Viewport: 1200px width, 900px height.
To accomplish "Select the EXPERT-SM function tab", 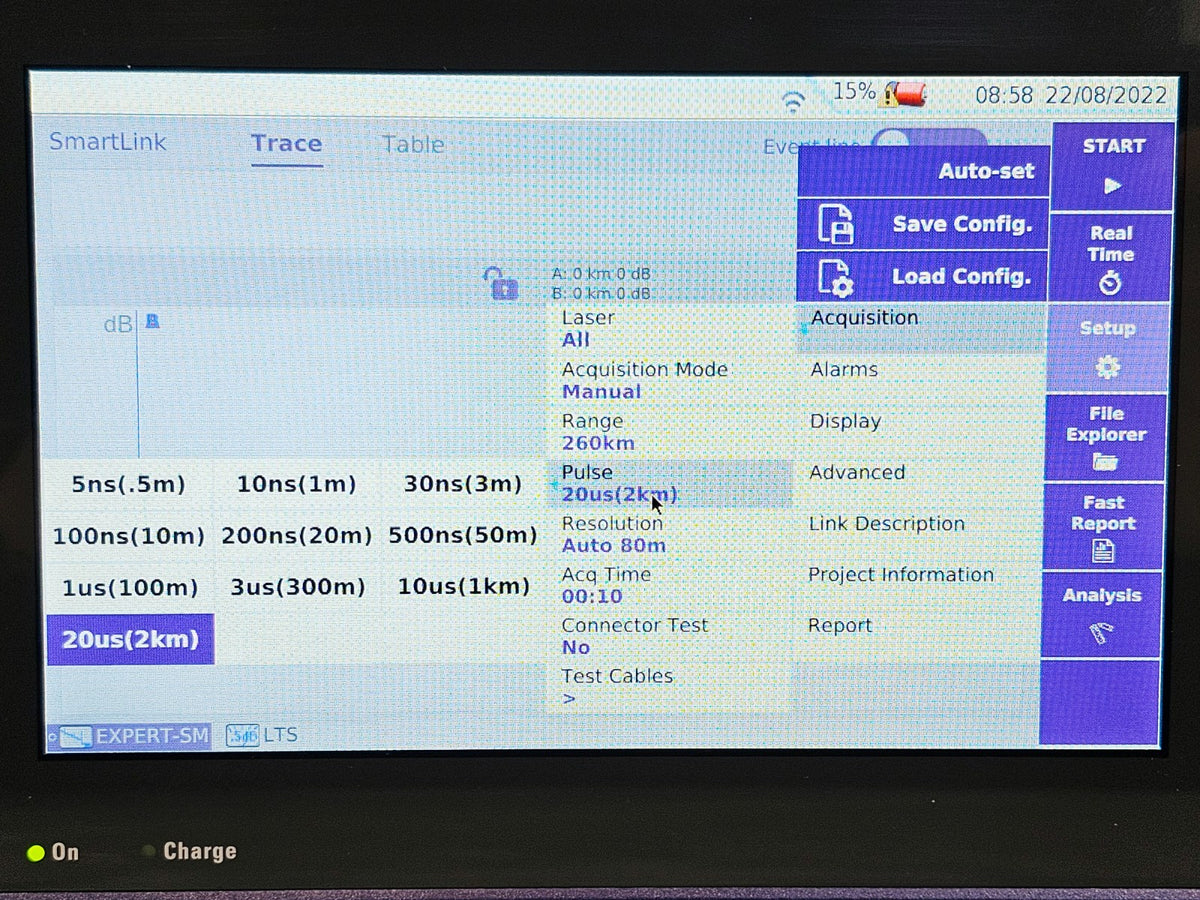I will 130,736.
